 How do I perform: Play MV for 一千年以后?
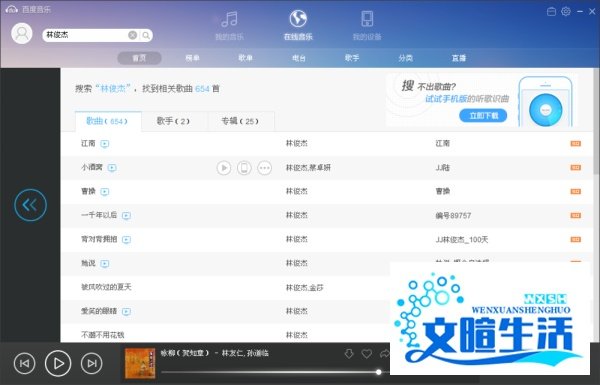pos(126,216)
